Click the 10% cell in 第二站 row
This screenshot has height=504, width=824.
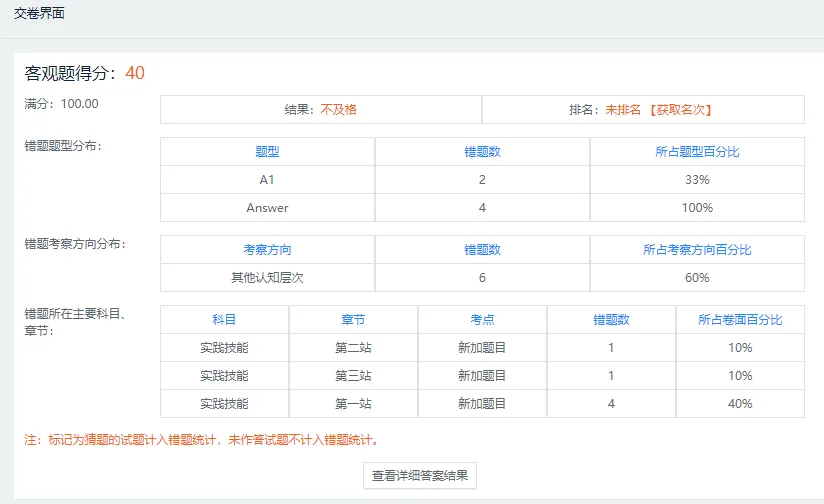[x=740, y=347]
